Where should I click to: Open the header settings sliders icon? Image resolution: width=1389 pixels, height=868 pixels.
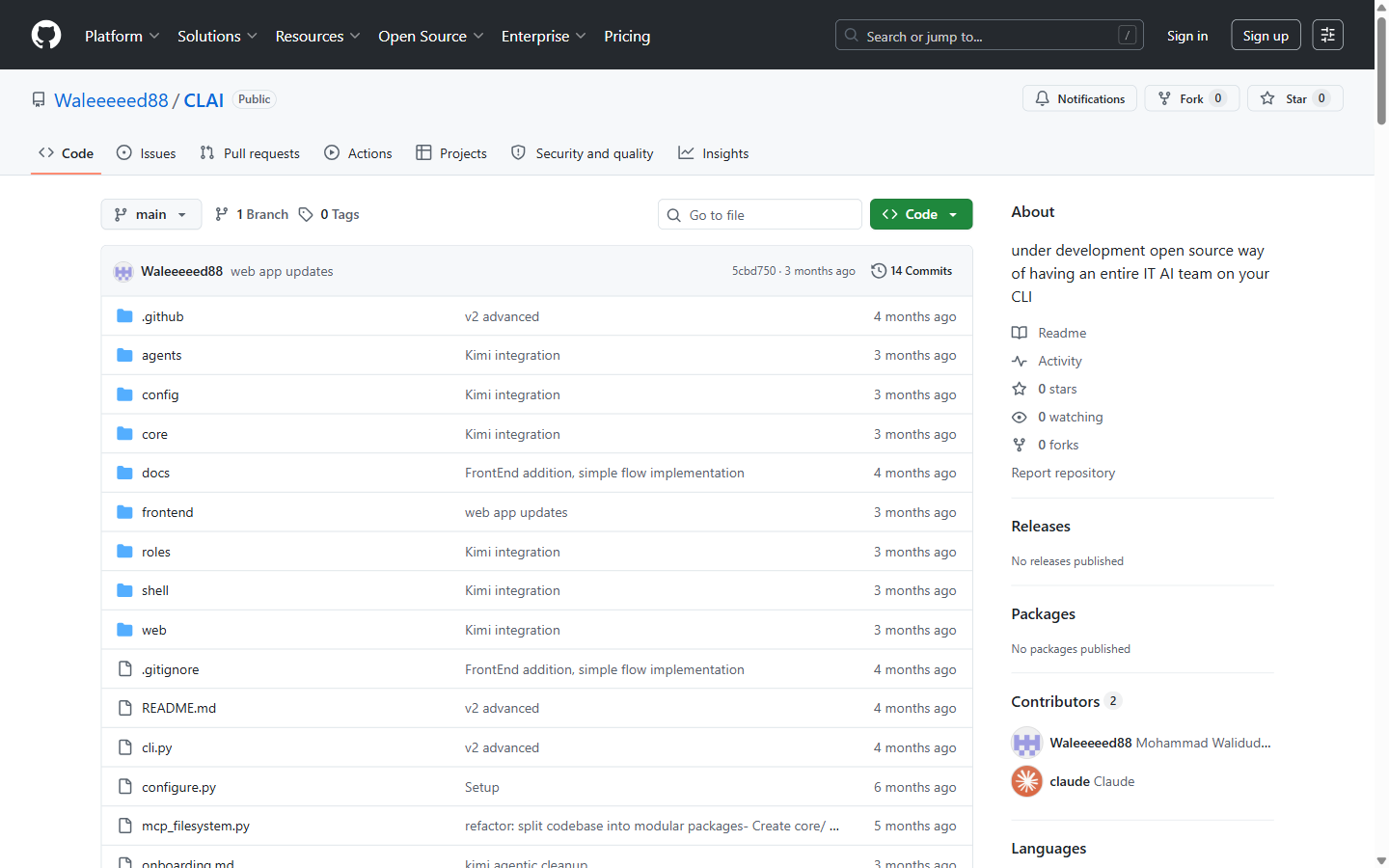click(x=1328, y=36)
